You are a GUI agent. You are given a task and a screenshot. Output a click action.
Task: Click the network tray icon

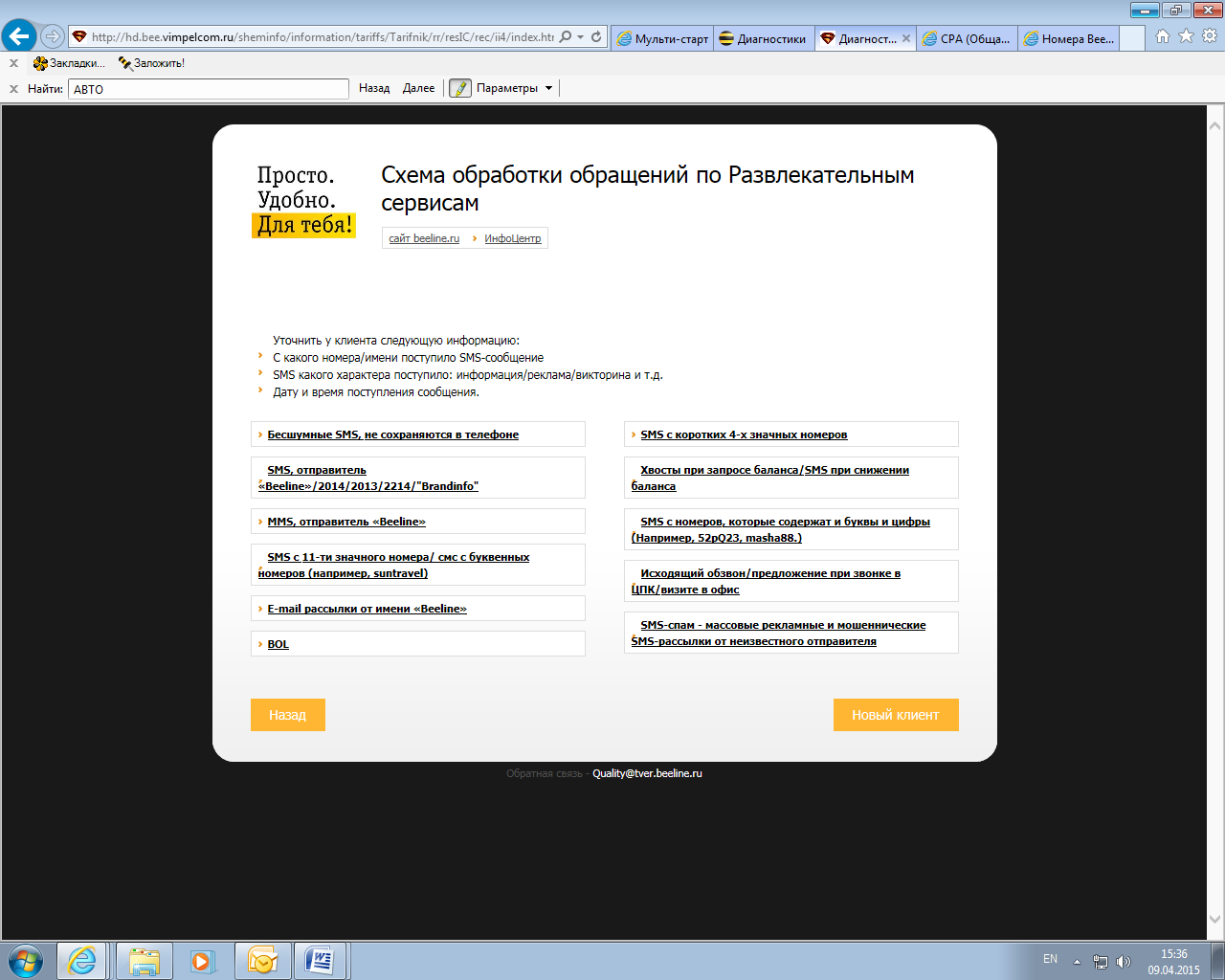(1101, 962)
